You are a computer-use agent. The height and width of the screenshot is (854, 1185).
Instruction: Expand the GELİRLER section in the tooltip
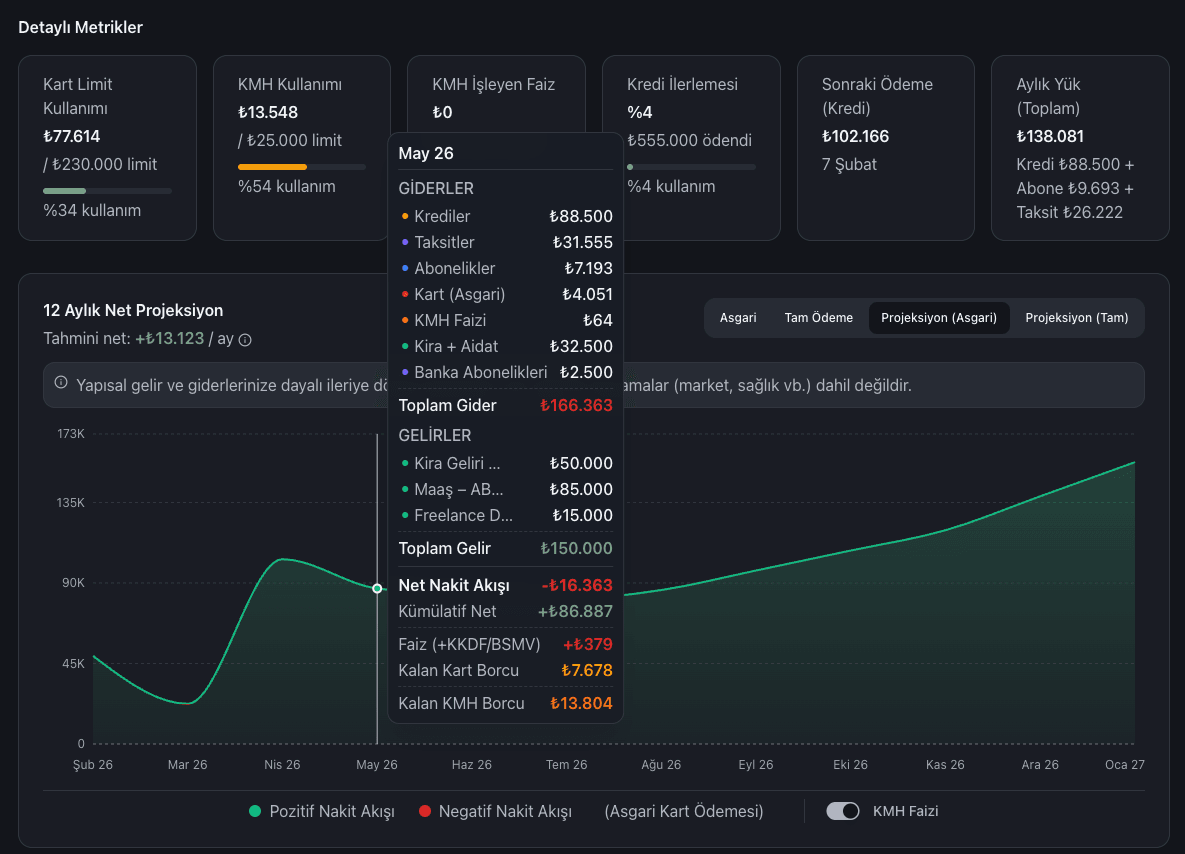click(434, 435)
